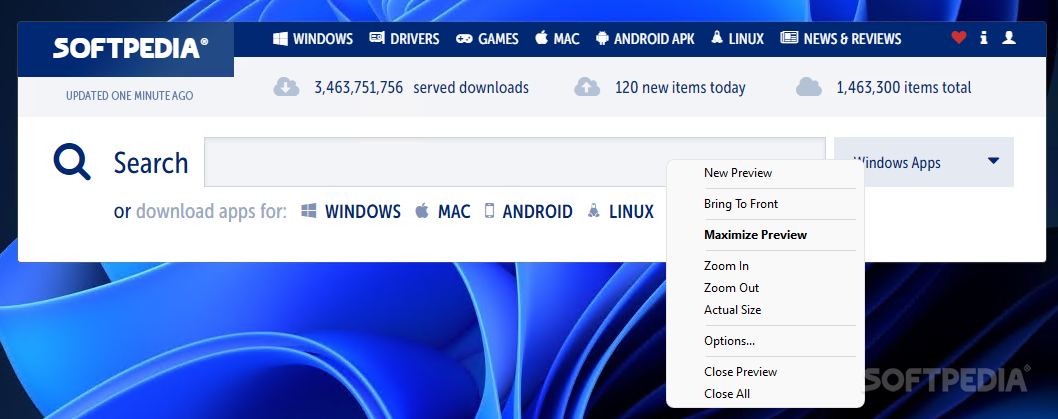Click the Softpedia logo
Image resolution: width=1058 pixels, height=419 pixels.
130,48
